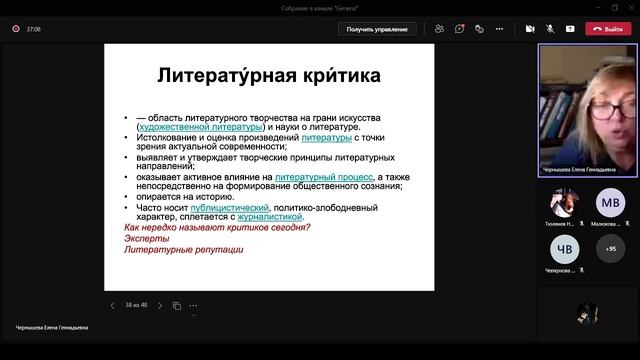
Task: Show the +95 more participants
Action: (611, 249)
